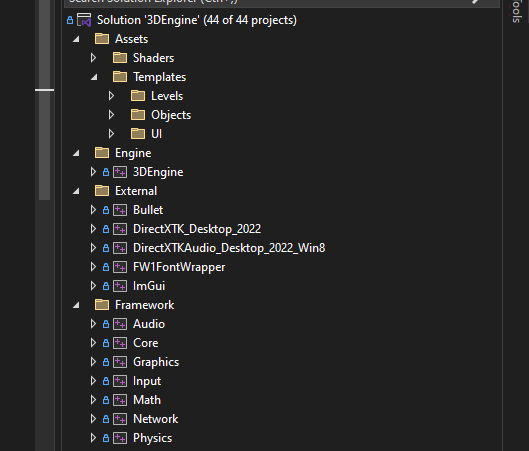The width and height of the screenshot is (529, 451).
Task: Expand the FW1FontWrapper project node
Action: click(x=93, y=267)
